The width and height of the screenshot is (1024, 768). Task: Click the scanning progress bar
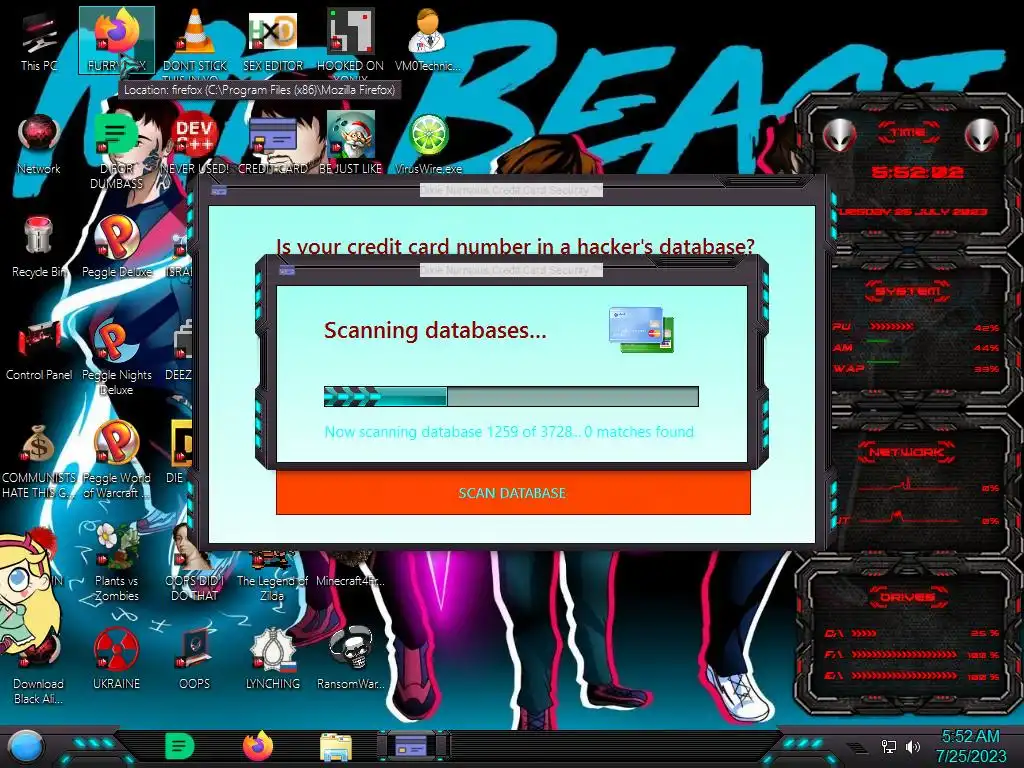511,396
